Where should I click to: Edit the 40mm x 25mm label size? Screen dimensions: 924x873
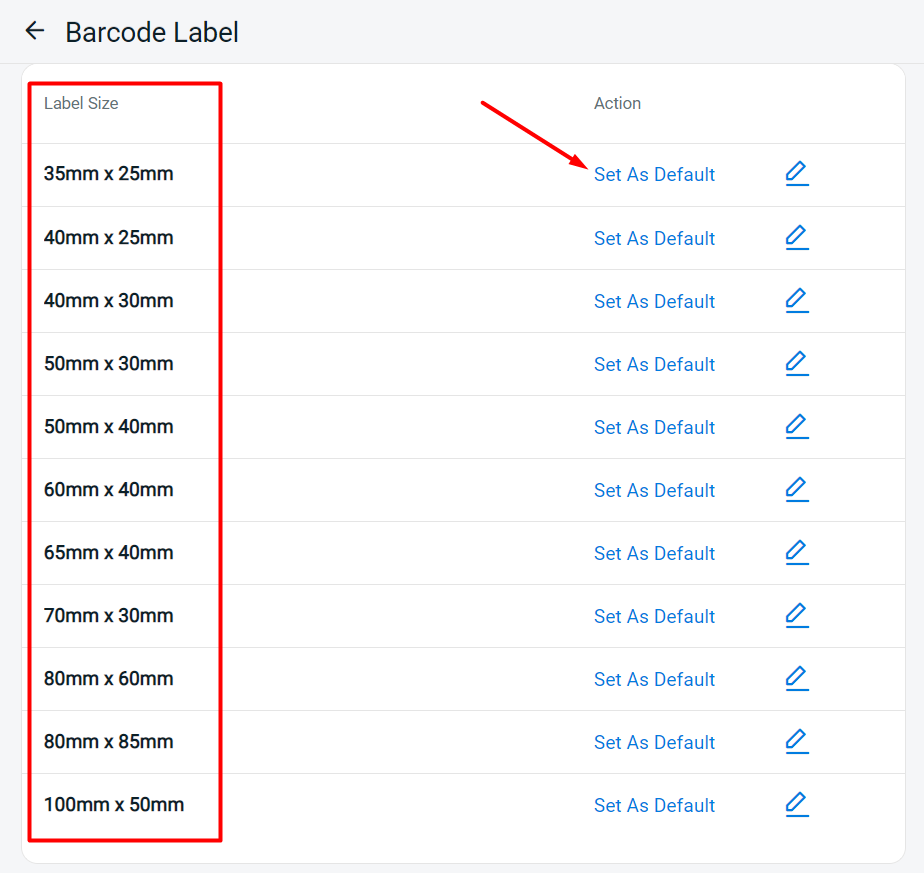[x=796, y=238]
